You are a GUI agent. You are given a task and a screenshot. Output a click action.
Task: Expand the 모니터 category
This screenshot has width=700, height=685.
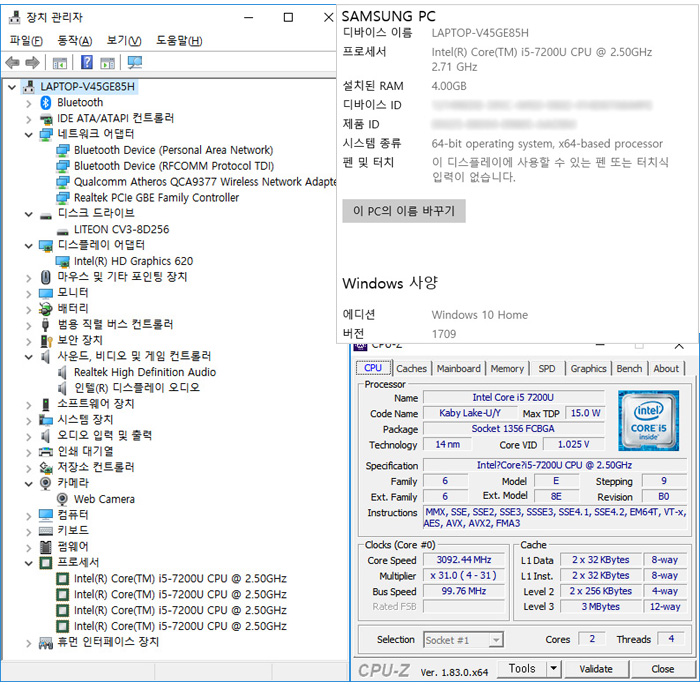[29, 294]
